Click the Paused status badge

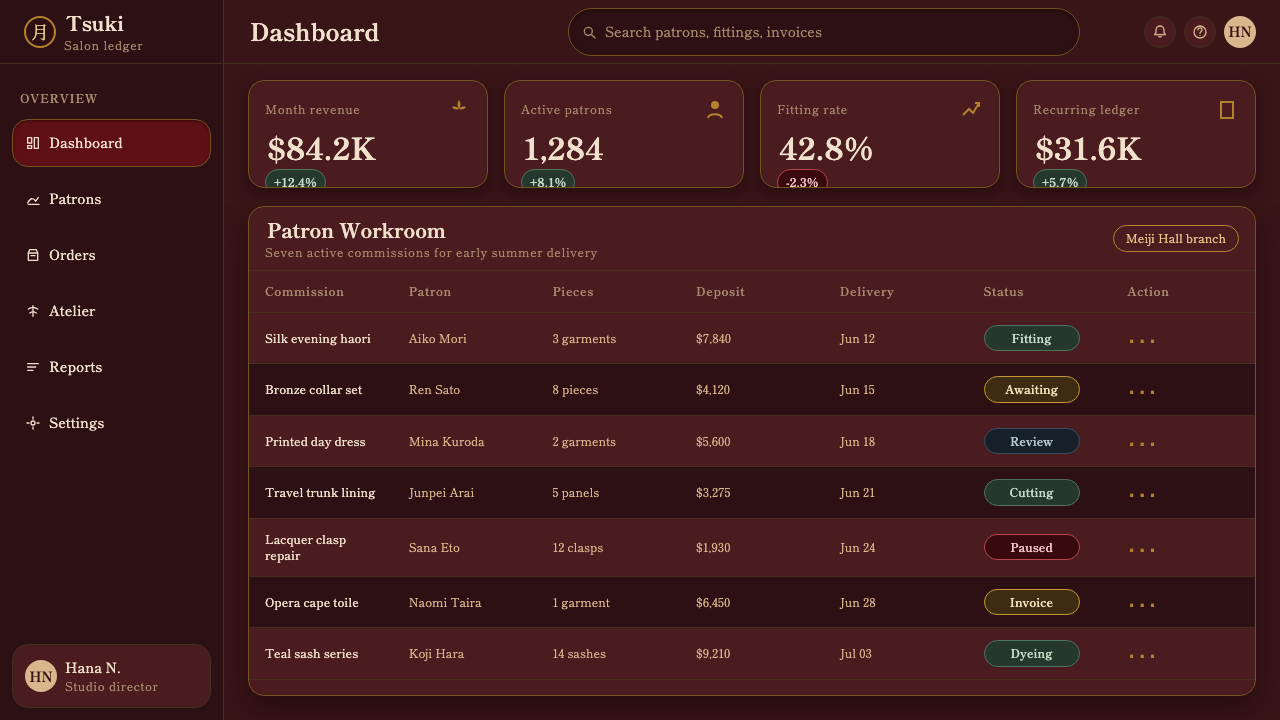tap(1031, 547)
